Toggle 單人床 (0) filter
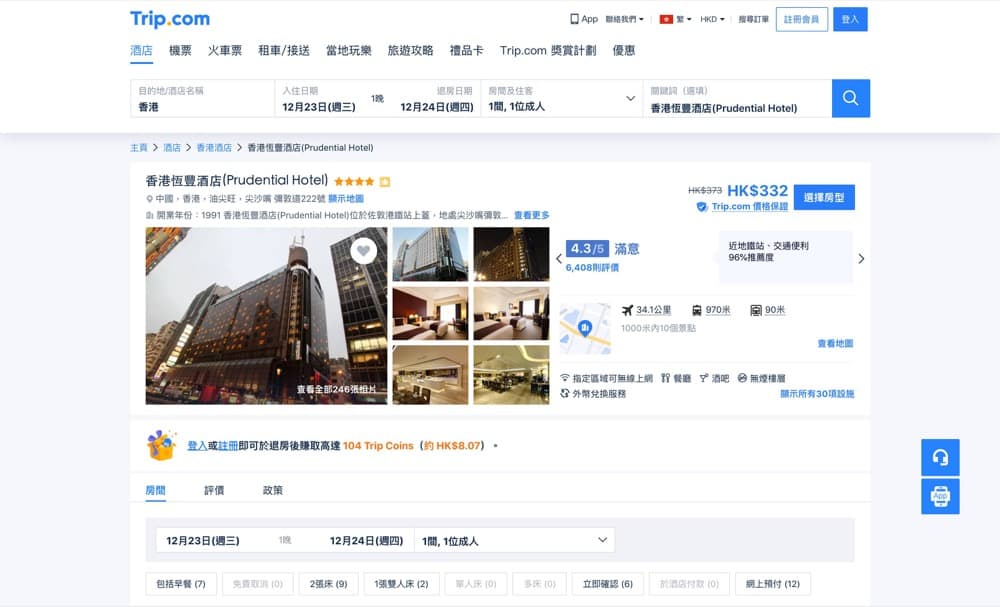The height and width of the screenshot is (607, 1000). 476,583
